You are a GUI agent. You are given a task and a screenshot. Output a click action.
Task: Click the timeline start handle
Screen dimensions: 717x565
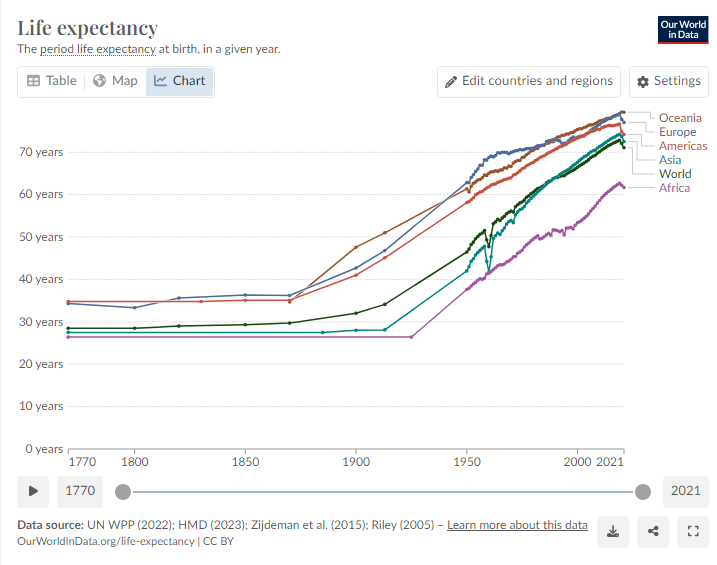tap(123, 491)
